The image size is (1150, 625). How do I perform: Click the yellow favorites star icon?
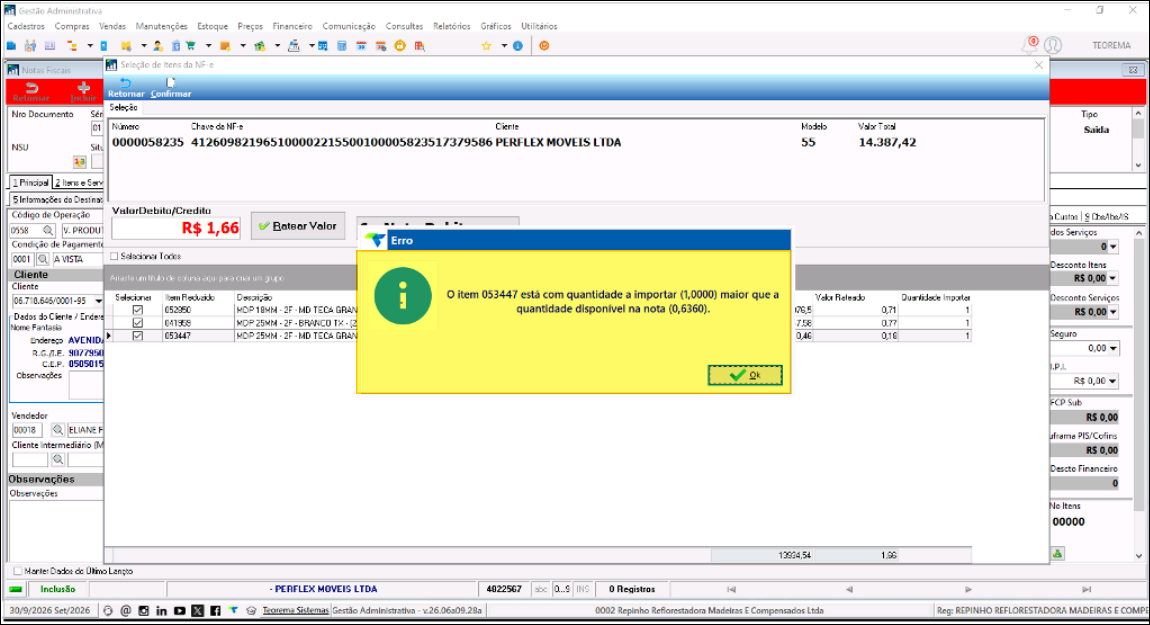click(x=486, y=45)
